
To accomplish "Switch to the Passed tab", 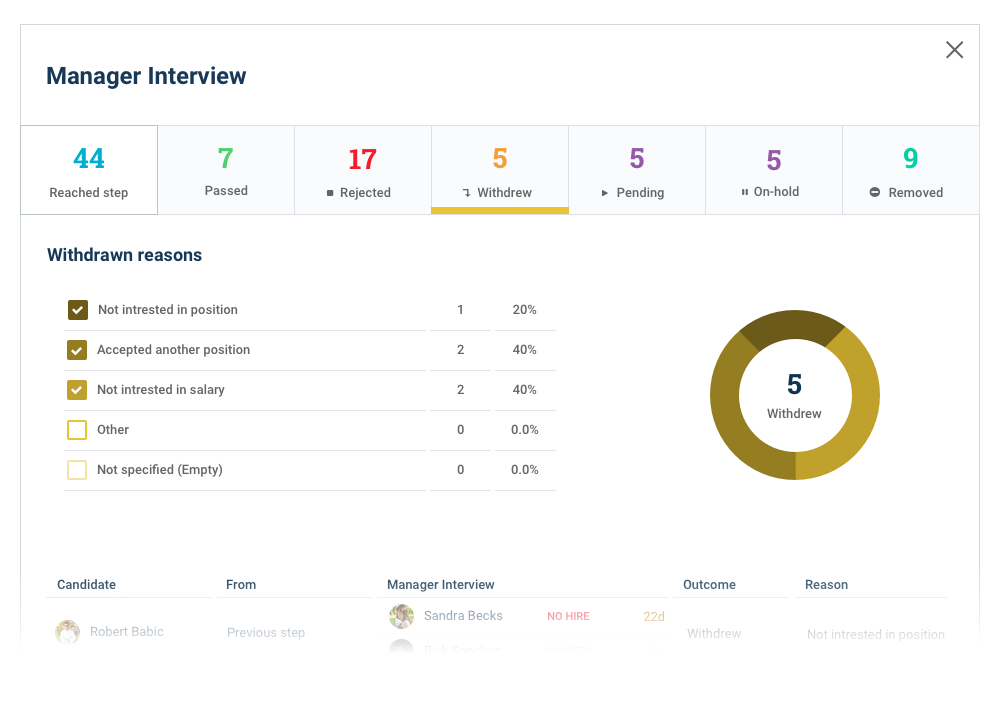I will coord(226,170).
